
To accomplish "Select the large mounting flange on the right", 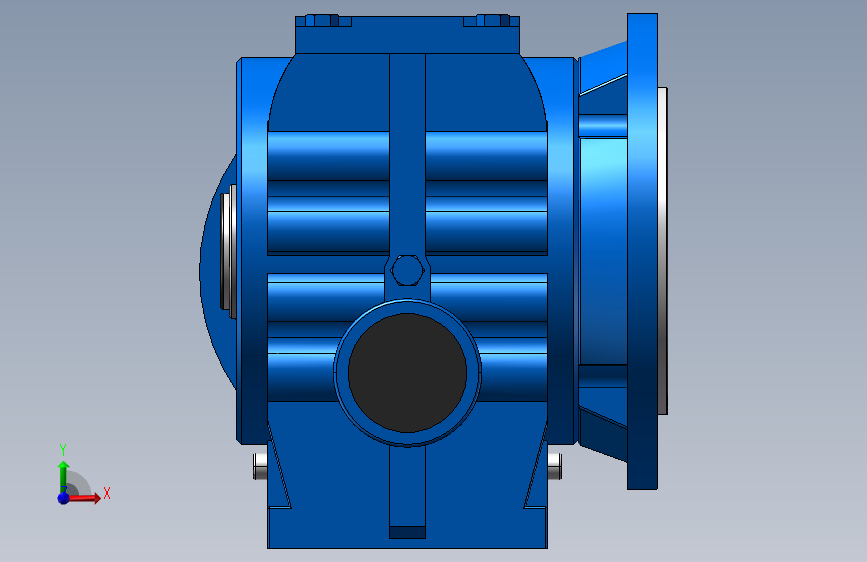I will tap(642, 251).
